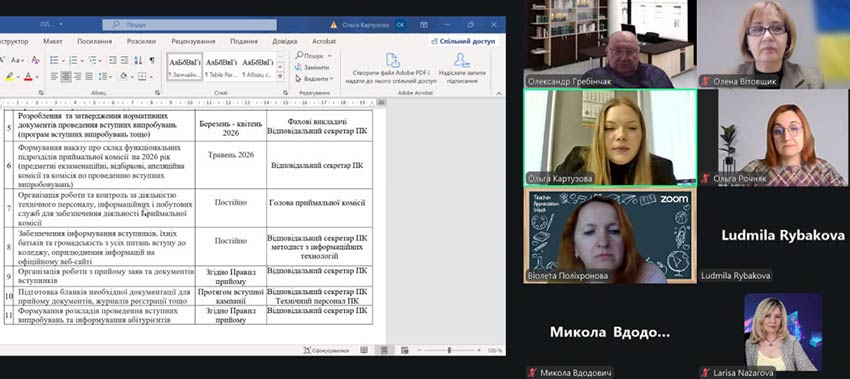Viewport: 850px width, 379px height.
Task: Apply yellow text highlight color
Action: click(x=10, y=77)
